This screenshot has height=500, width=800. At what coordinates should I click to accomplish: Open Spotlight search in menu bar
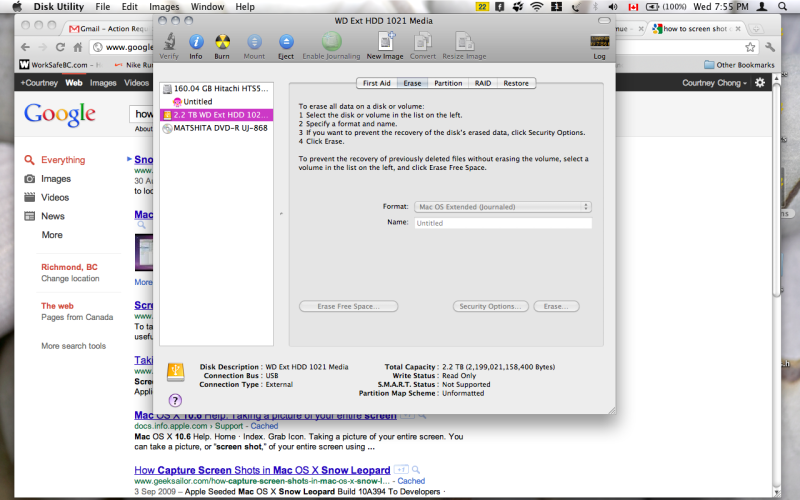(782, 7)
